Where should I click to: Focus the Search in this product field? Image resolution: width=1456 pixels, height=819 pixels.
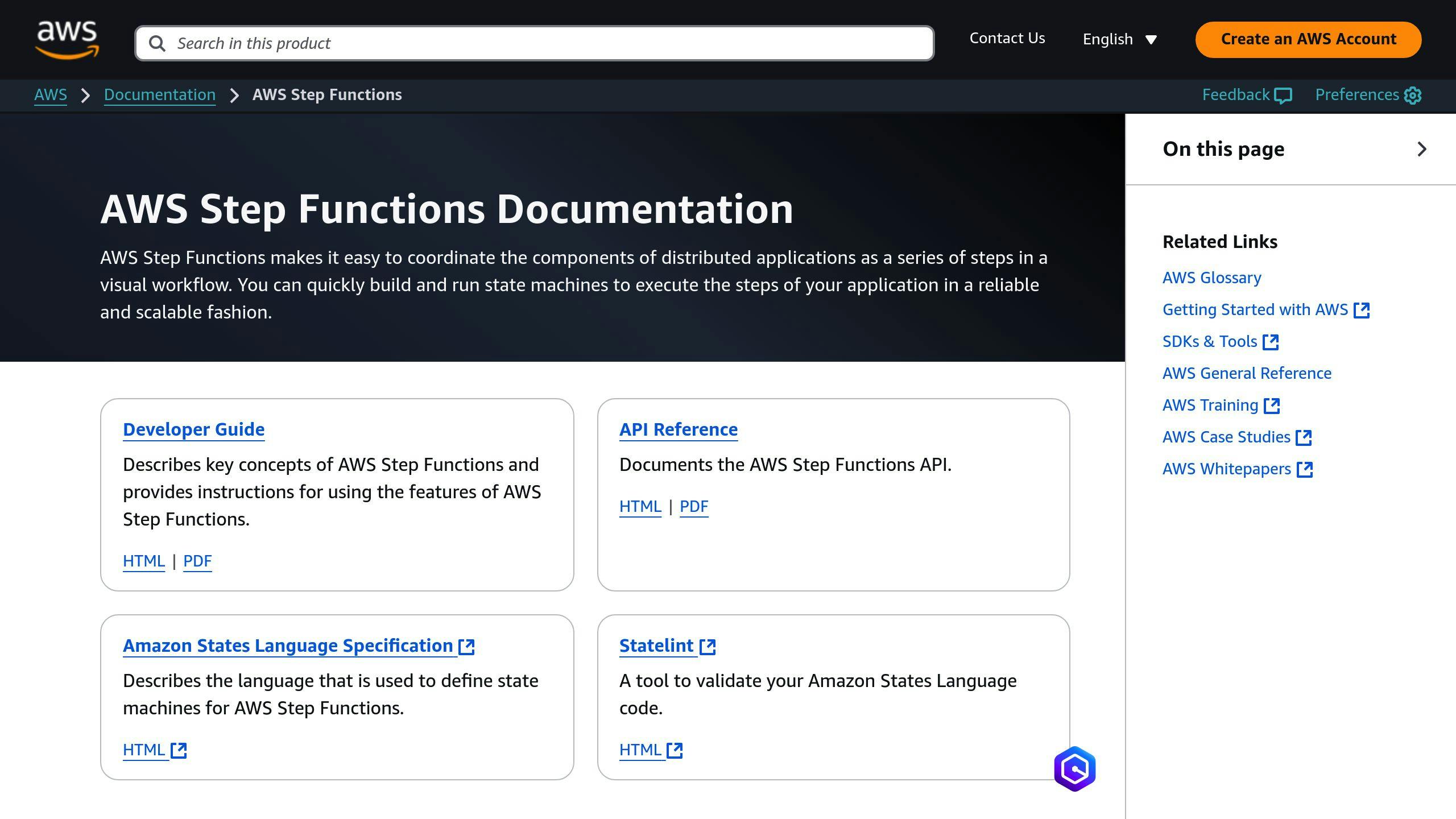[x=535, y=43]
